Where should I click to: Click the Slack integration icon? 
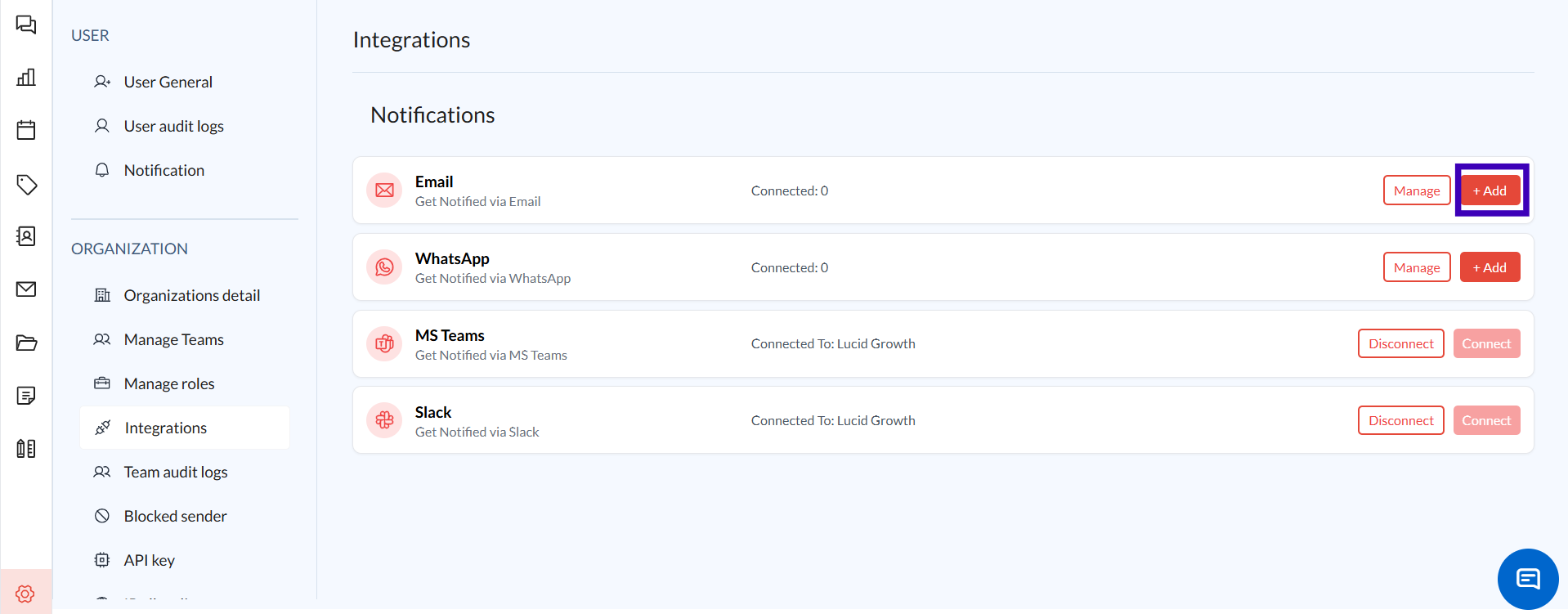[x=384, y=421]
